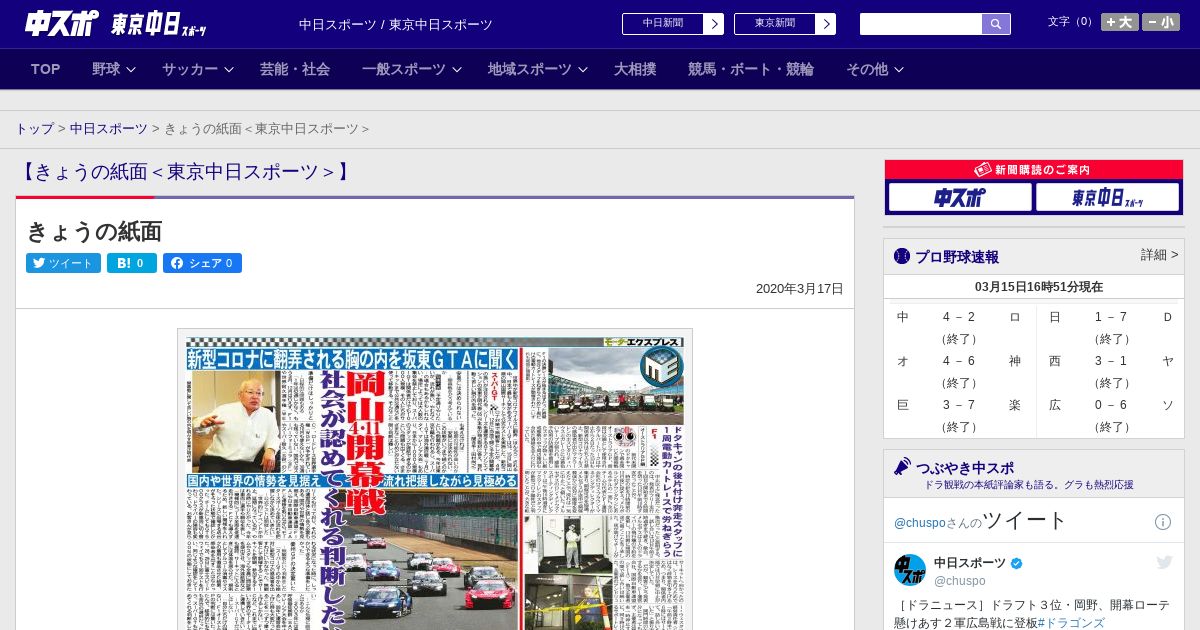The image size is (1200, 630).
Task: Increase text size with 大 button
Action: pos(1119,22)
